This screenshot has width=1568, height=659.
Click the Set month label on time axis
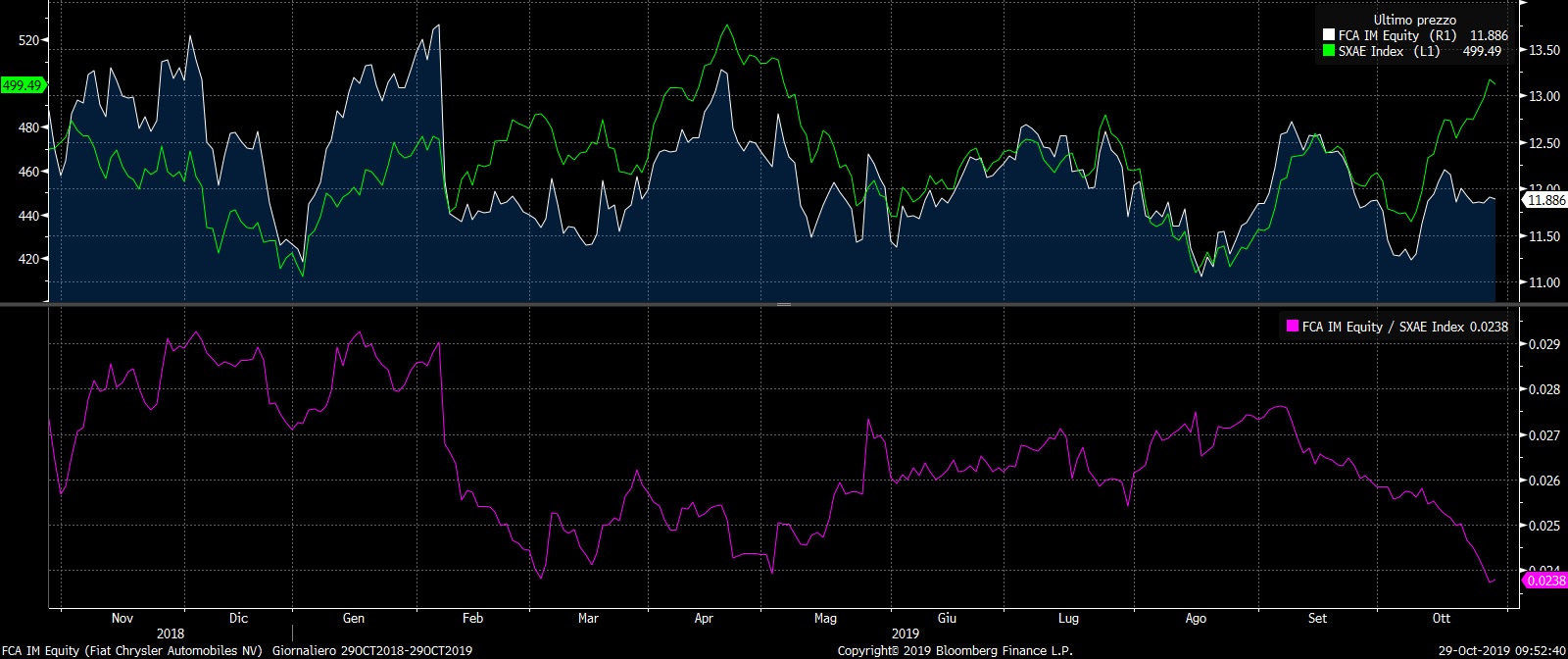[x=1317, y=618]
